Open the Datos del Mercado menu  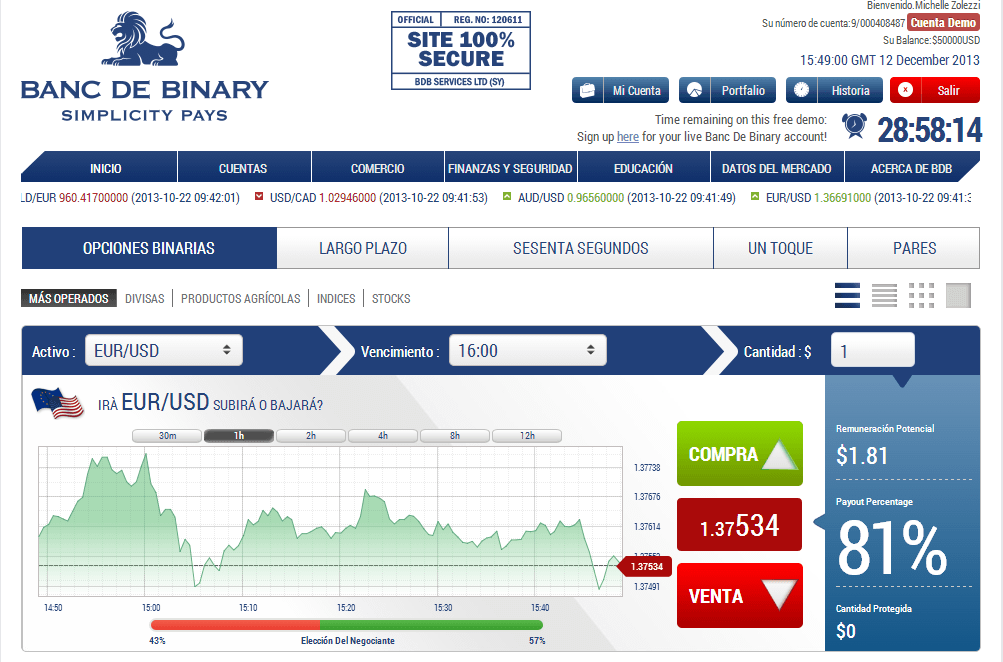777,168
